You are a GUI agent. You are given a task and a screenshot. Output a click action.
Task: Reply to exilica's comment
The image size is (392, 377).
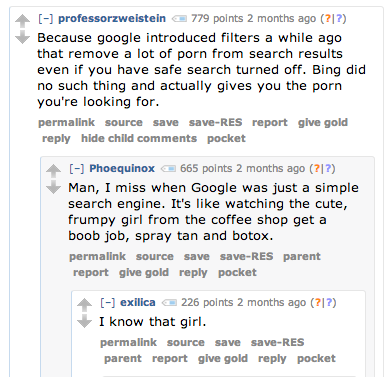coord(272,359)
